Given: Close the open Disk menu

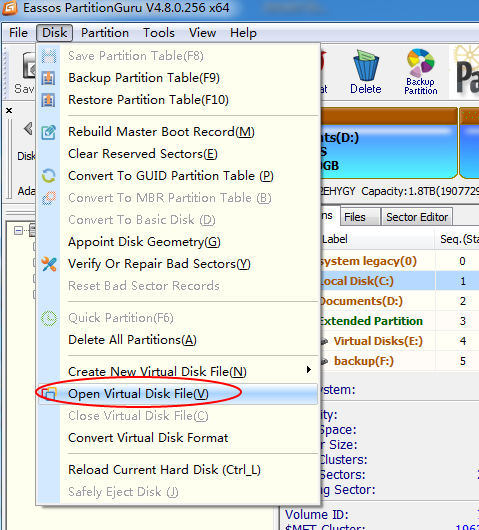Looking at the screenshot, I should 54,33.
